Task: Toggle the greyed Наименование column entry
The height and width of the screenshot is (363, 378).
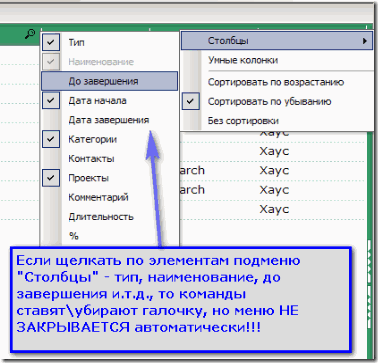Action: click(109, 62)
